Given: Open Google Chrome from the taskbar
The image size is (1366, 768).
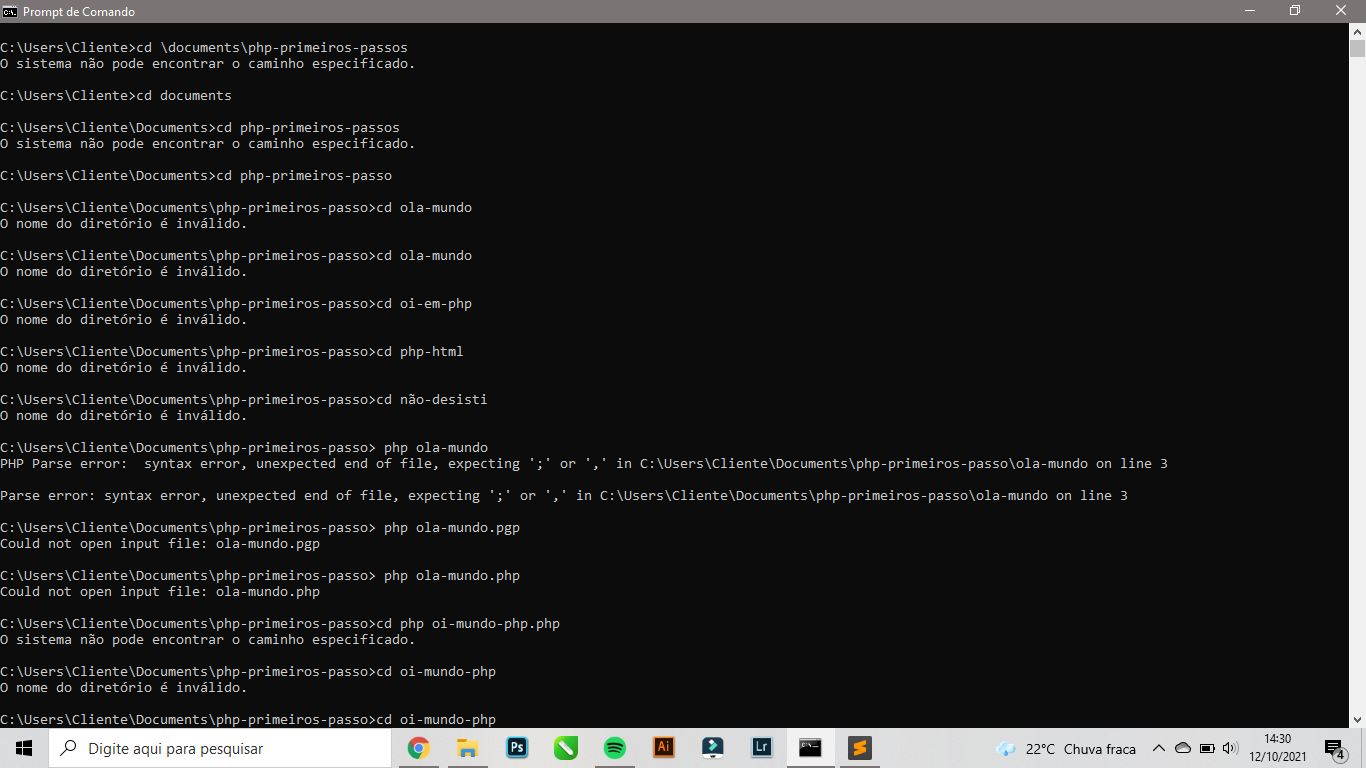Looking at the screenshot, I should [419, 748].
